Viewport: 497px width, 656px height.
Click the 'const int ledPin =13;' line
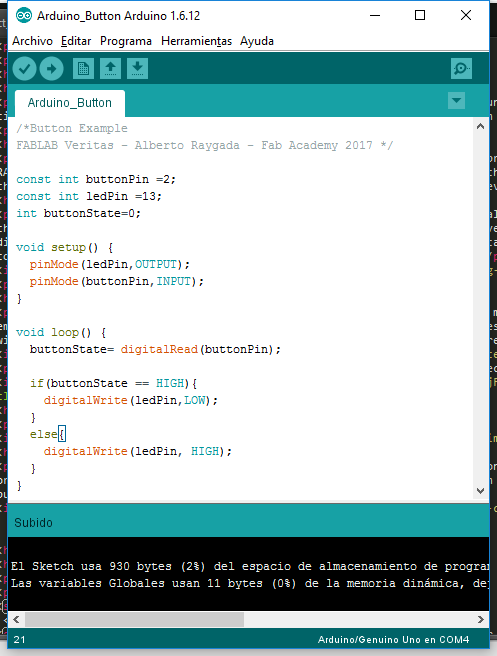(x=89, y=197)
